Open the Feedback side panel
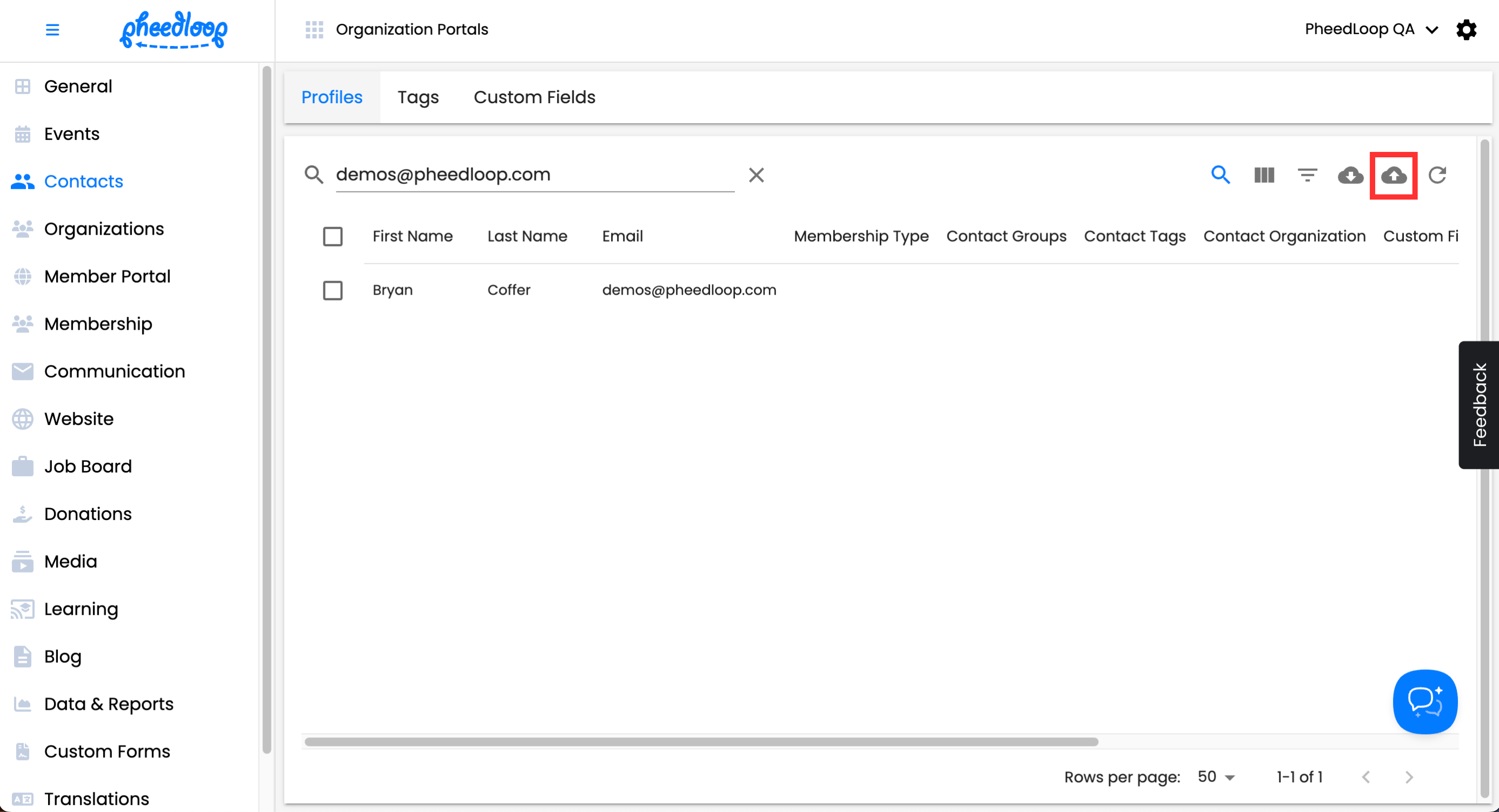The height and width of the screenshot is (812, 1499). tap(1478, 405)
